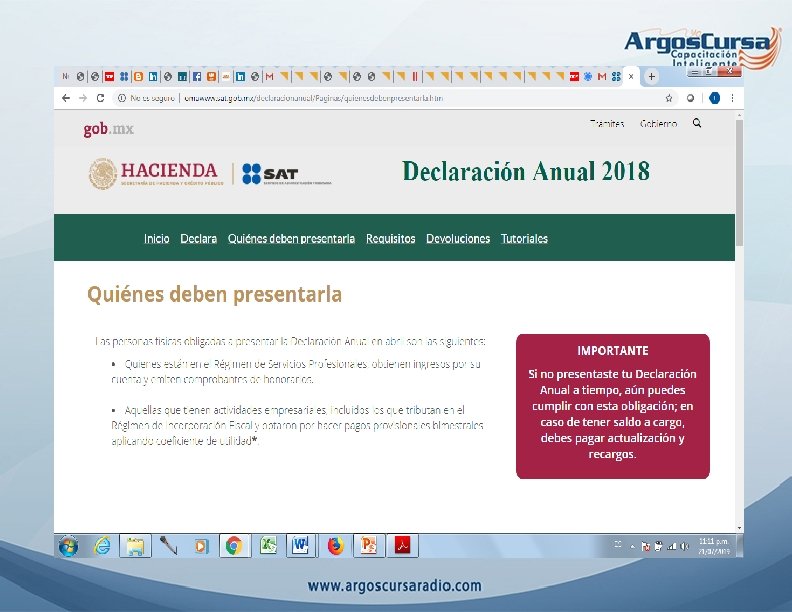Open Firefox from the taskbar

(335, 546)
